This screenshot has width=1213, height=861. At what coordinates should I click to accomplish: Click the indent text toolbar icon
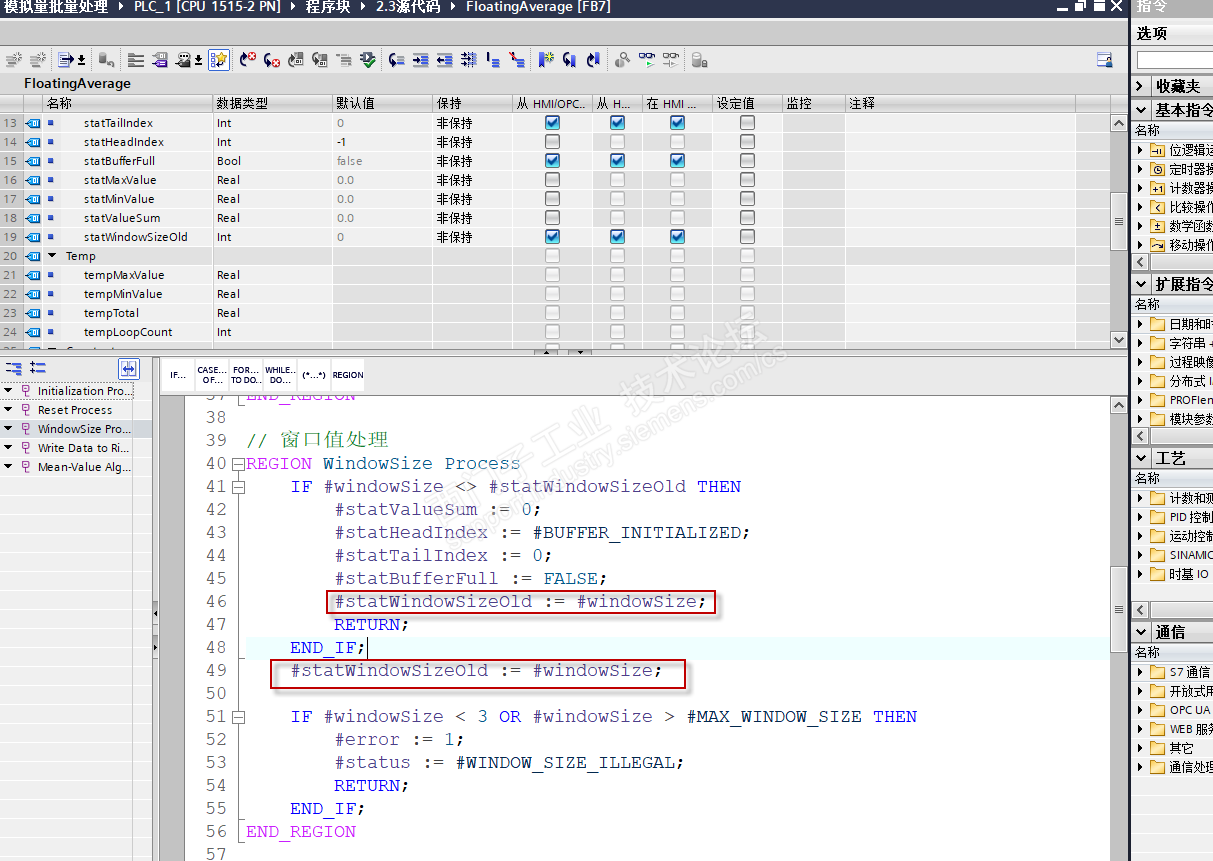(420, 60)
